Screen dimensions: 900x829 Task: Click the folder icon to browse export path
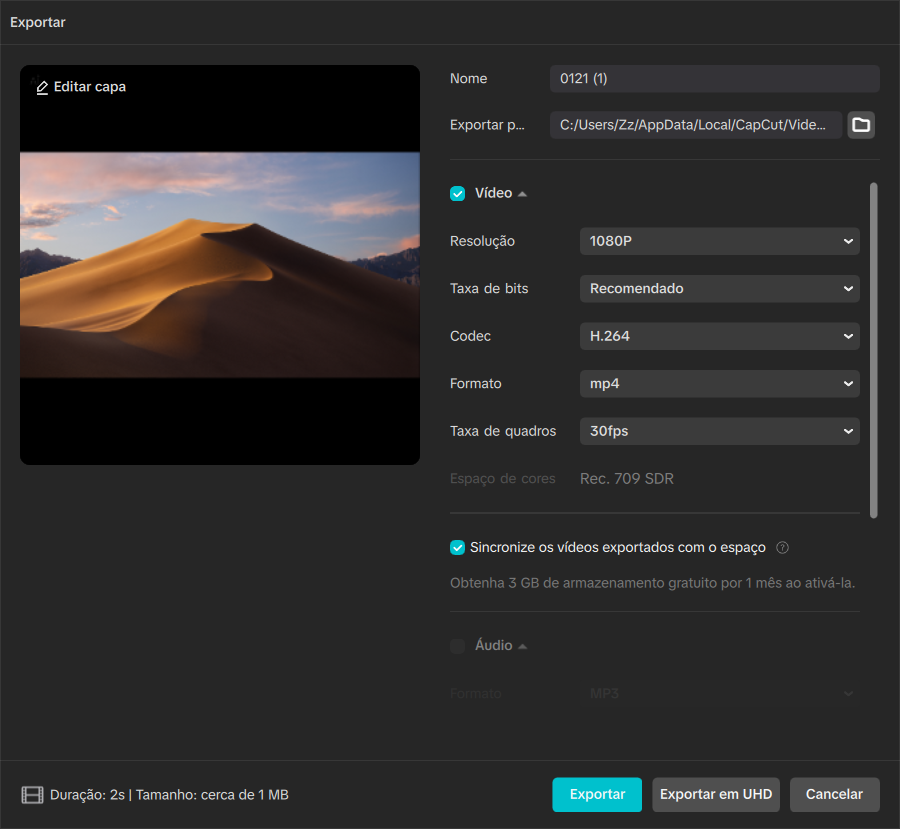point(860,125)
